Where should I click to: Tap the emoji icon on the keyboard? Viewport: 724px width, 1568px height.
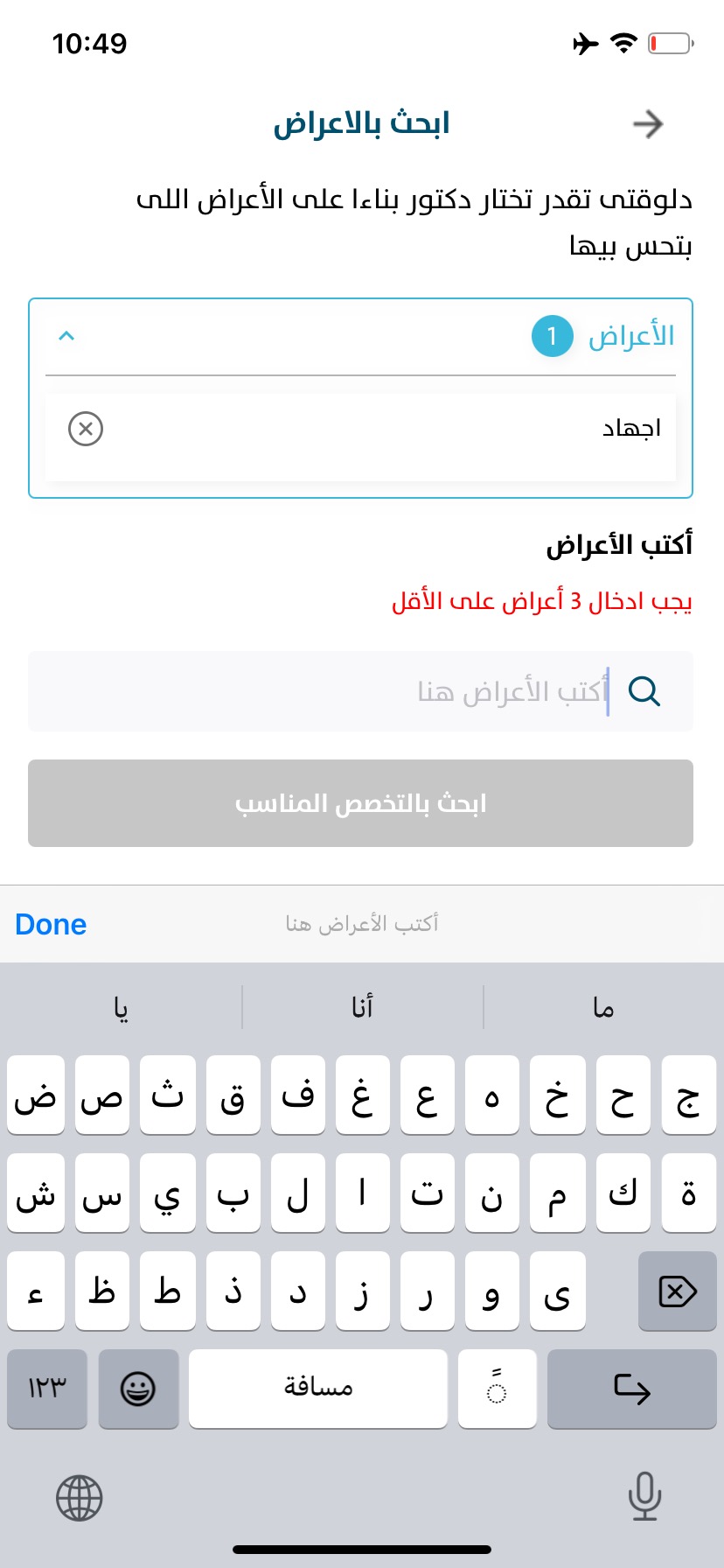(x=138, y=1389)
